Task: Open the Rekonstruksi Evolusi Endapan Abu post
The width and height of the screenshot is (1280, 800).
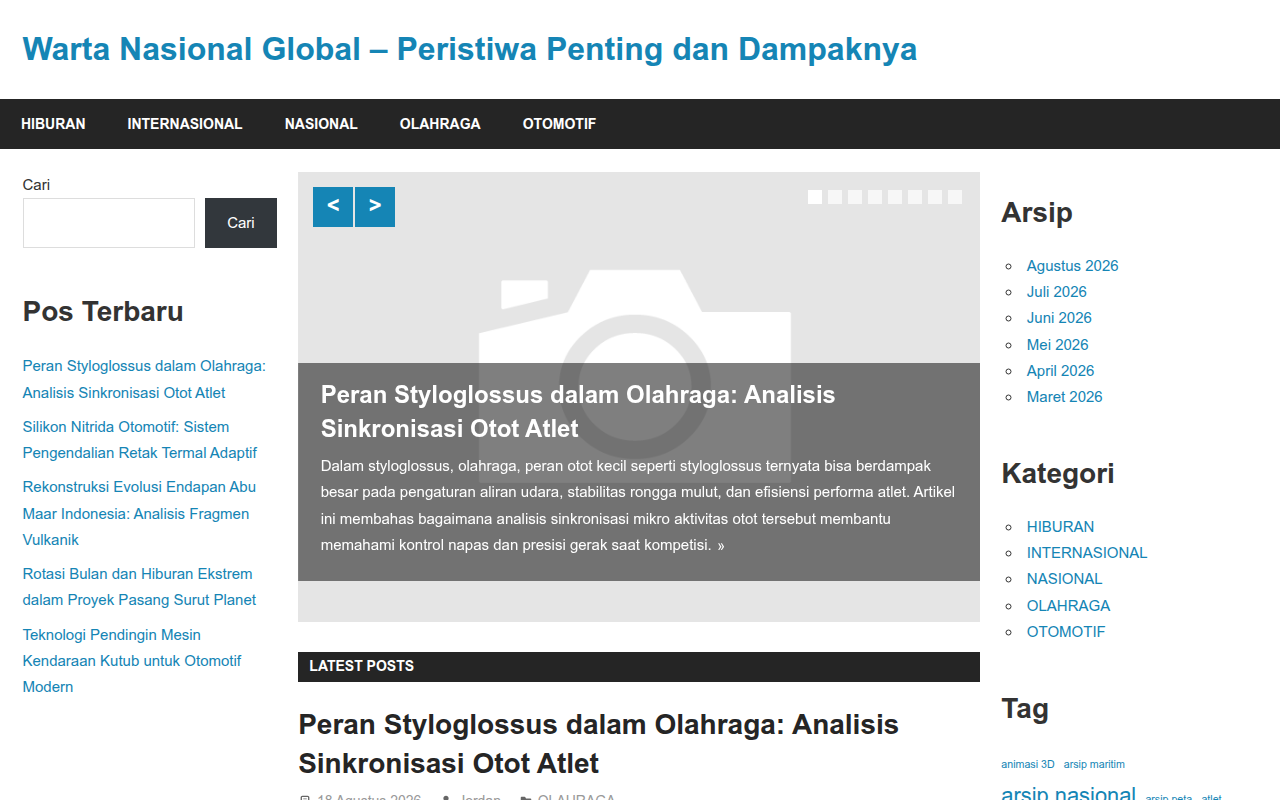Action: point(139,513)
